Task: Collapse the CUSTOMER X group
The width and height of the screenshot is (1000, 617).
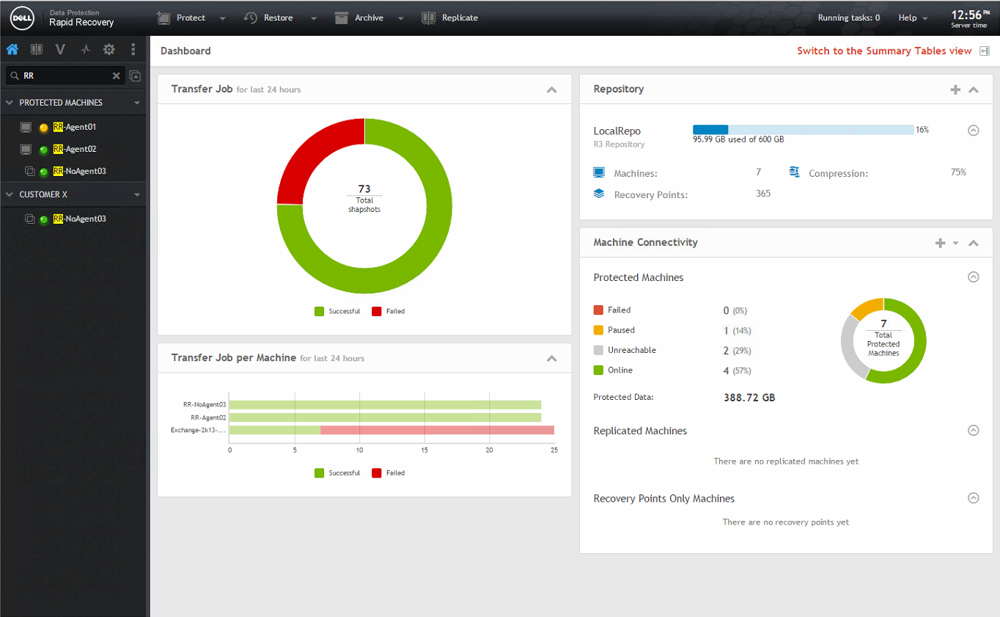Action: click(9, 194)
